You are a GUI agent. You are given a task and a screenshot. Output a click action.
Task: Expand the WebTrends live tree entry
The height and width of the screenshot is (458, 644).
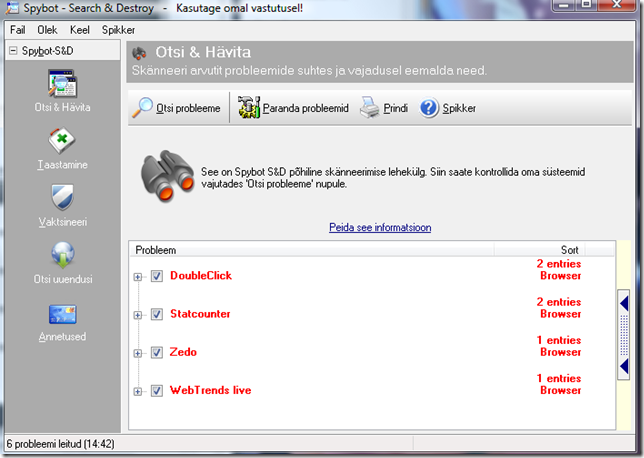pos(138,391)
